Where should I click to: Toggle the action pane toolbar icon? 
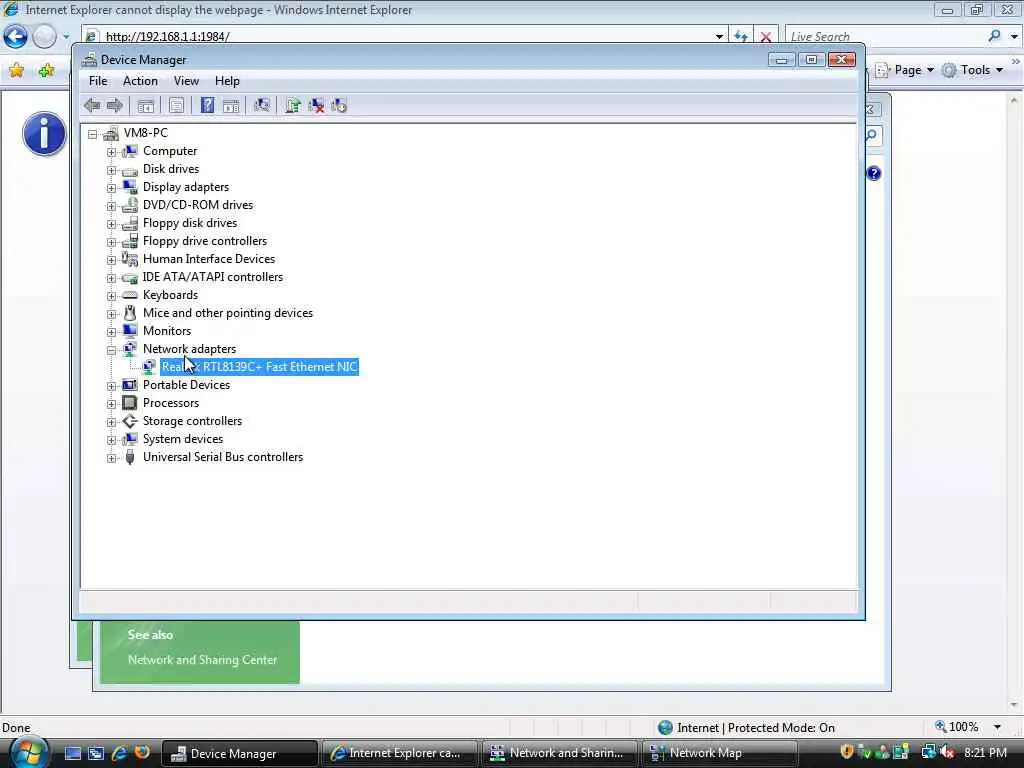tap(231, 105)
